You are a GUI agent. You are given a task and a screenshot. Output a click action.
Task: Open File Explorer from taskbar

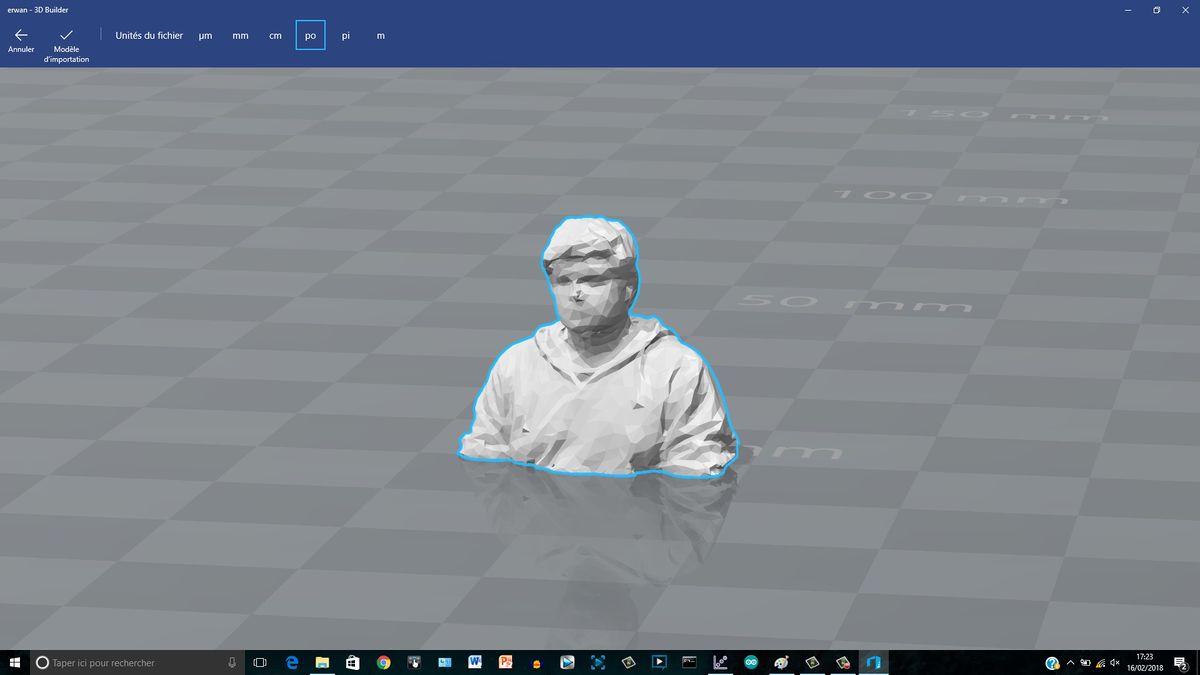click(x=323, y=662)
